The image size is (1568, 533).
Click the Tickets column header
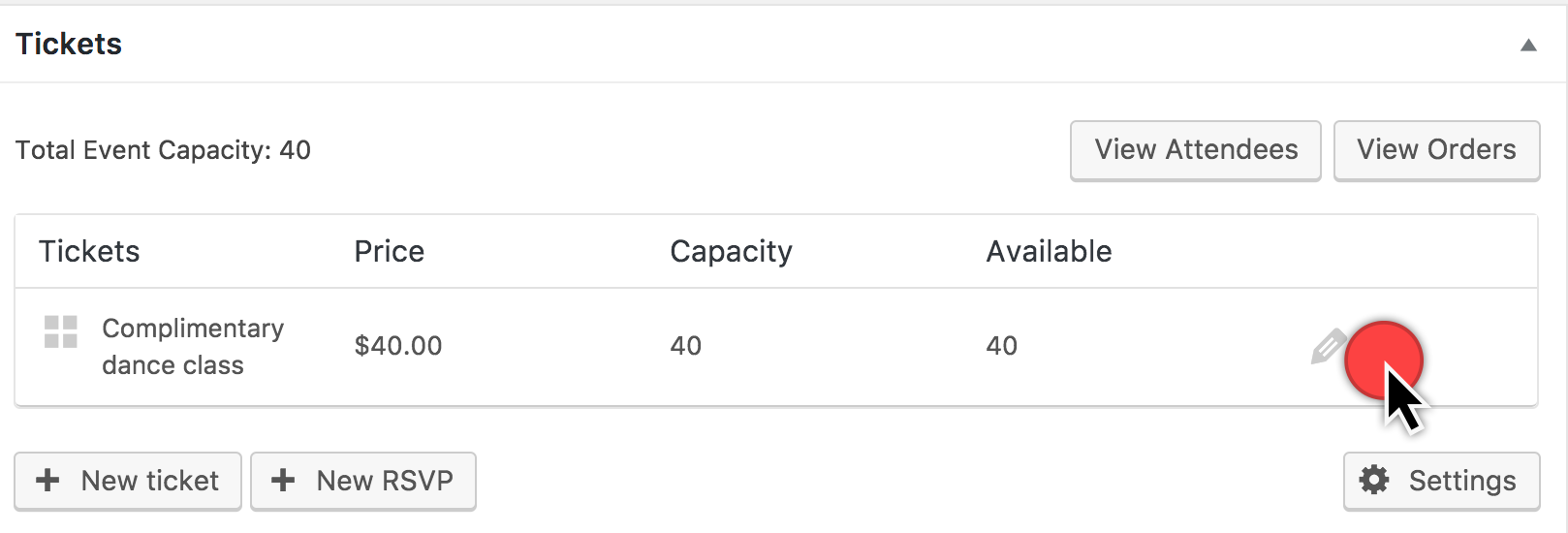[x=89, y=252]
